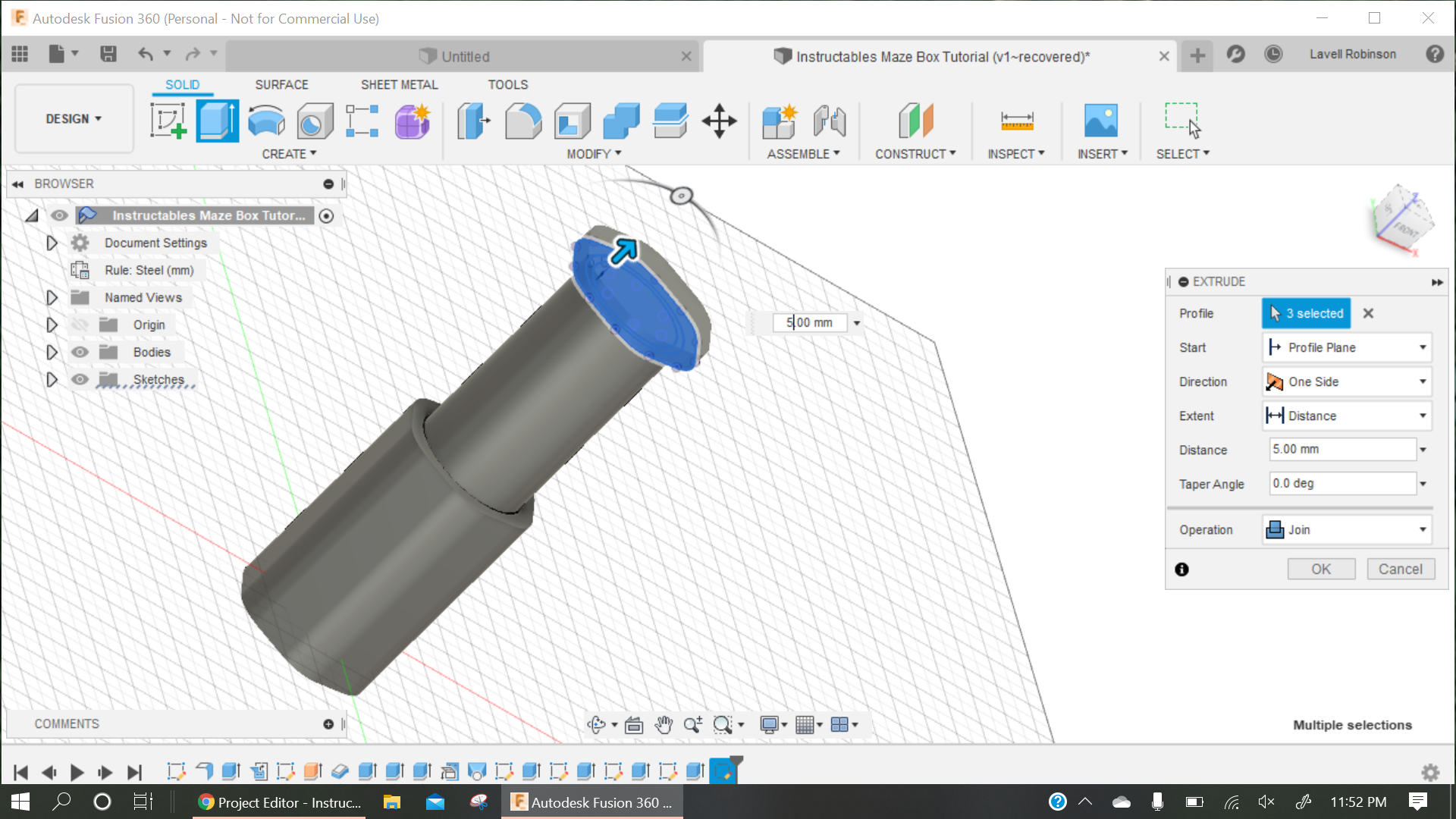Select the Move/Copy tool
This screenshot has height=819, width=1456.
coord(719,121)
